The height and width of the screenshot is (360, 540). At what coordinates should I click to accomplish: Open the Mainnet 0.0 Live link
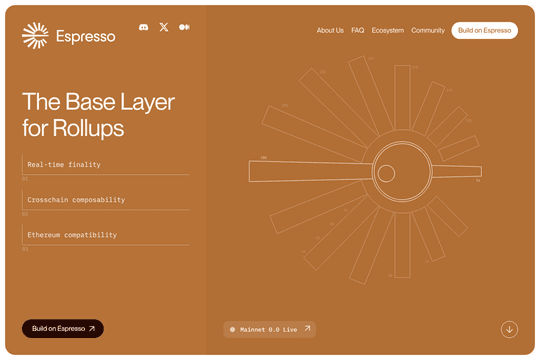(269, 329)
